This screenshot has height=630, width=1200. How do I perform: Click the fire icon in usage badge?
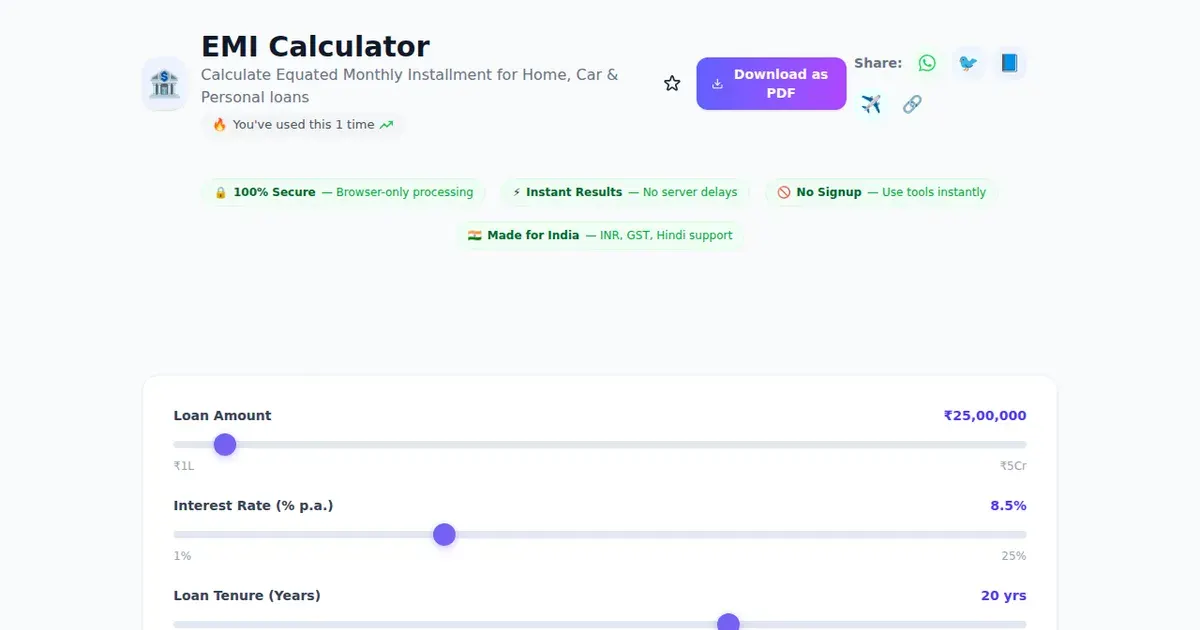[x=220, y=125]
